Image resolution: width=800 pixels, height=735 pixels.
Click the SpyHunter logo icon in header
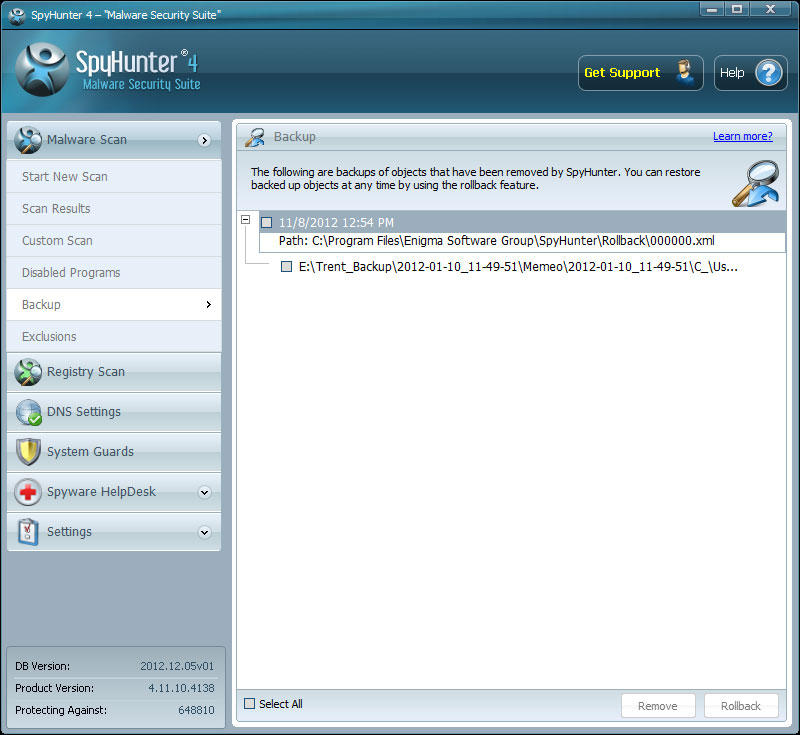coord(42,70)
